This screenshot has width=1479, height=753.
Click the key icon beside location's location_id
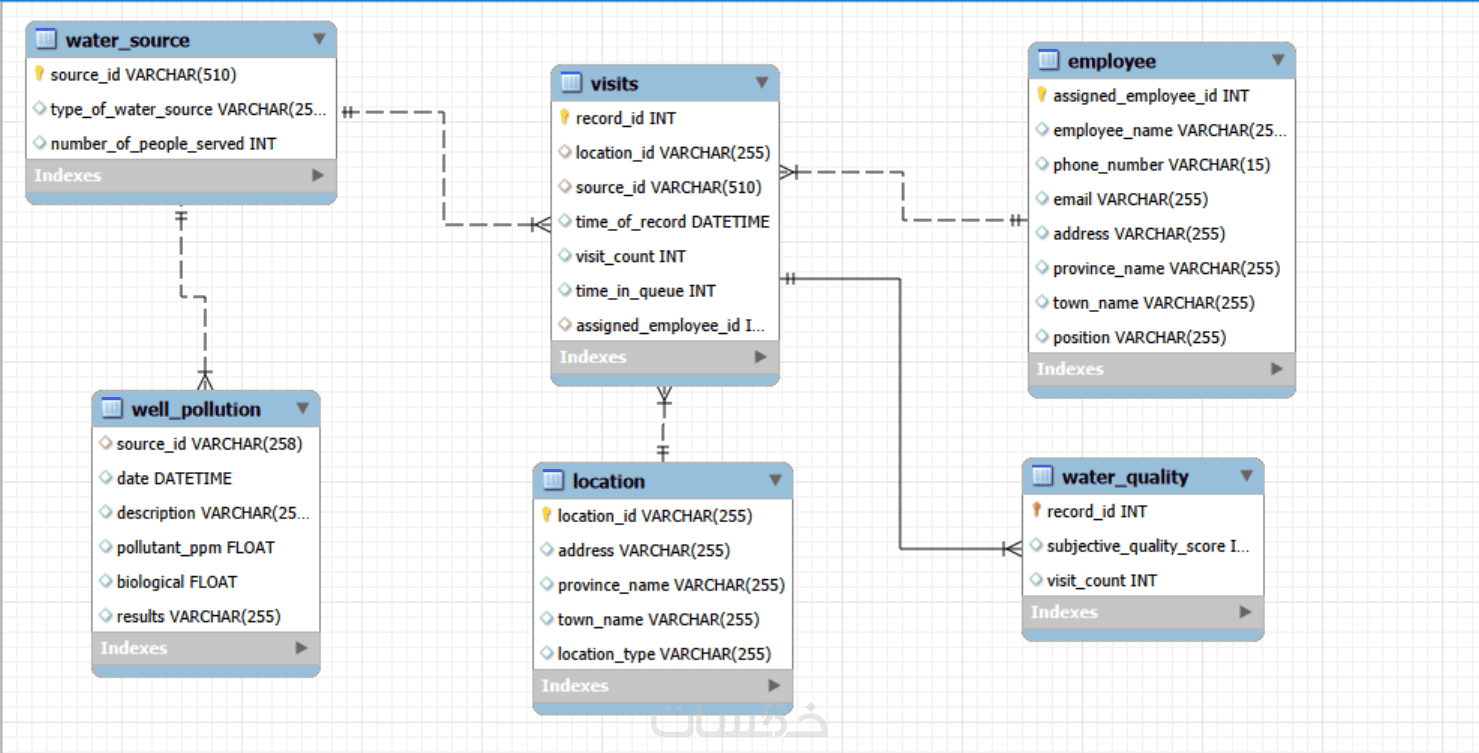[547, 516]
